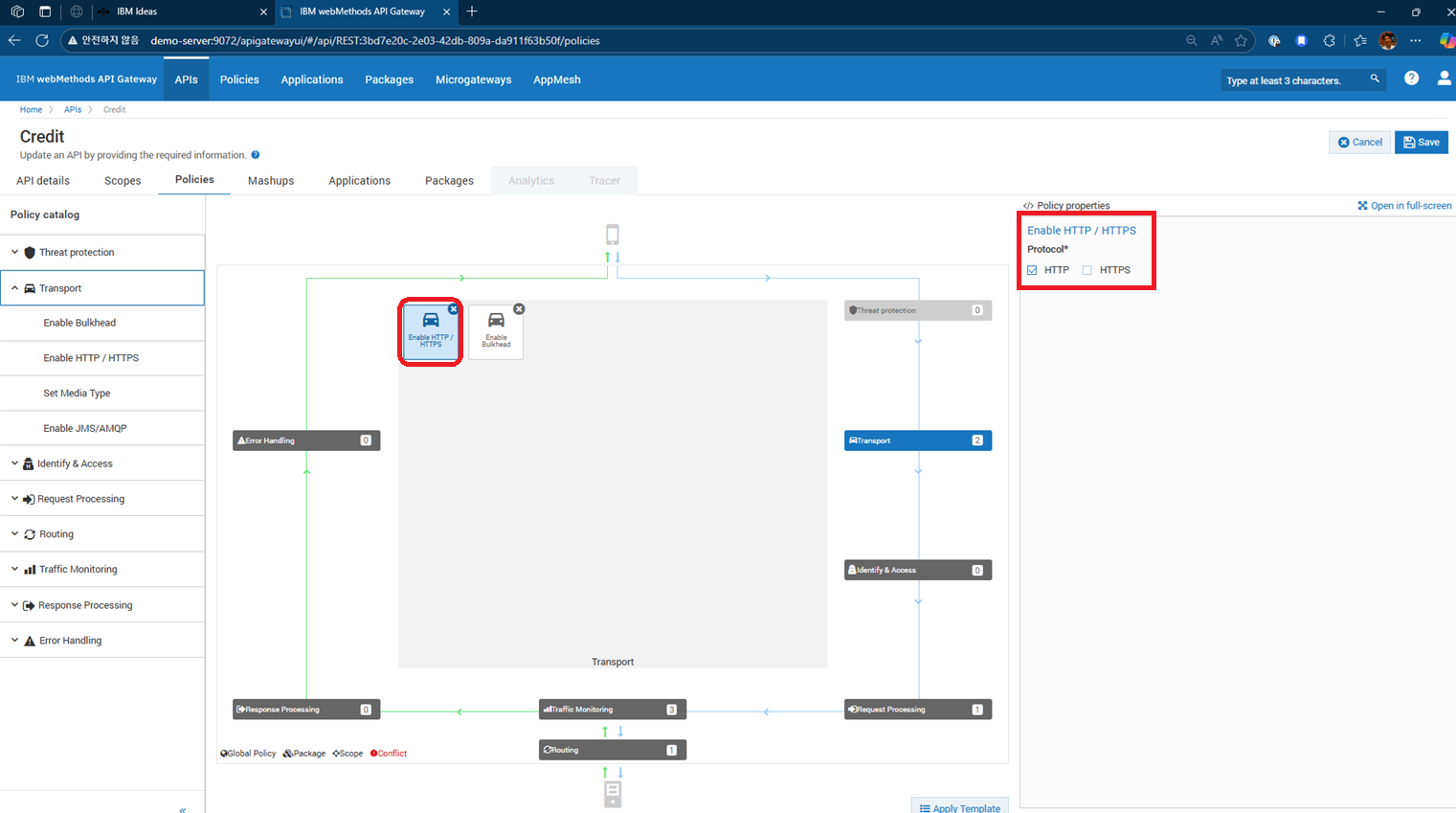The height and width of the screenshot is (813, 1456).
Task: Remove the Enable Bulkhead policy tile
Action: 519,309
